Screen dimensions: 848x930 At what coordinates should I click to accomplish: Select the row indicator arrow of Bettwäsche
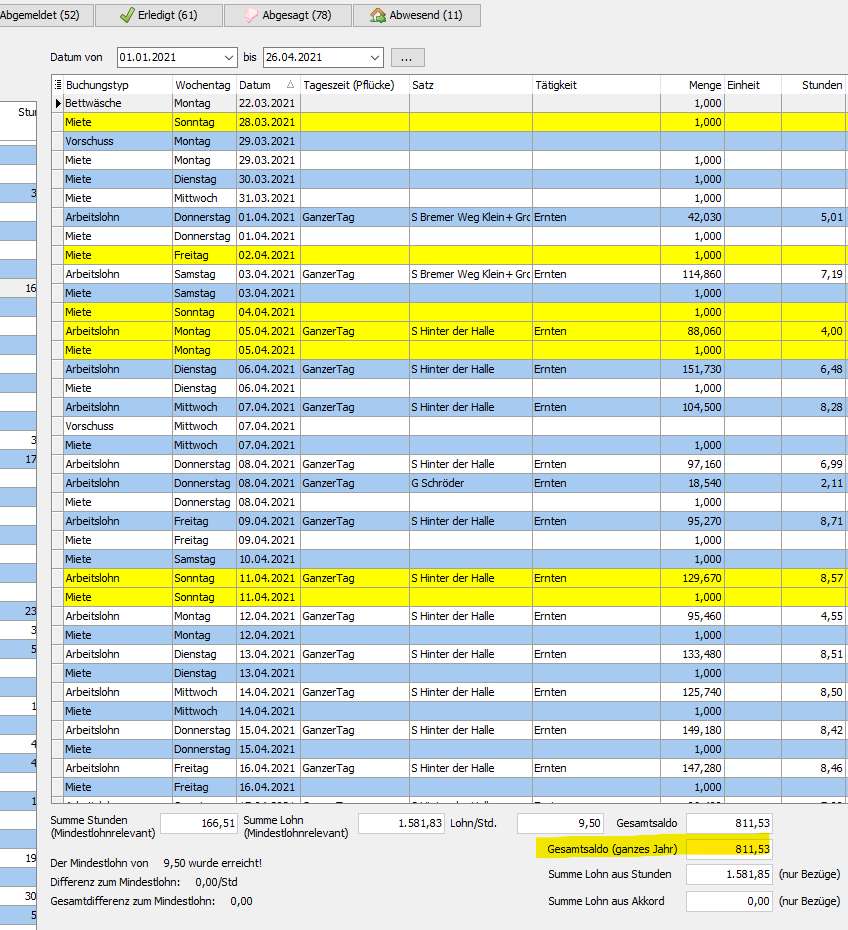[58, 103]
